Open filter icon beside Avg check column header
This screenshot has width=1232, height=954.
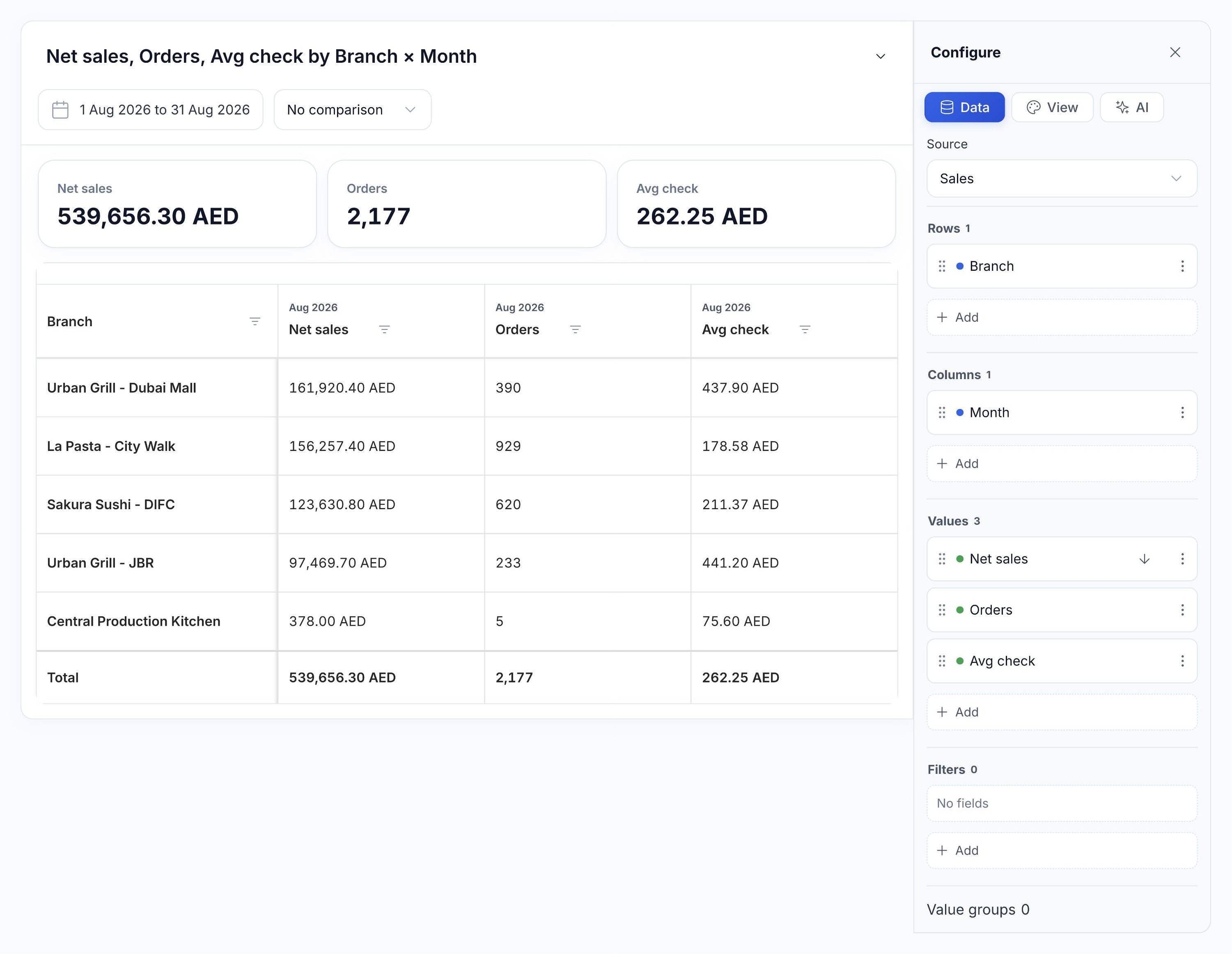coord(805,329)
